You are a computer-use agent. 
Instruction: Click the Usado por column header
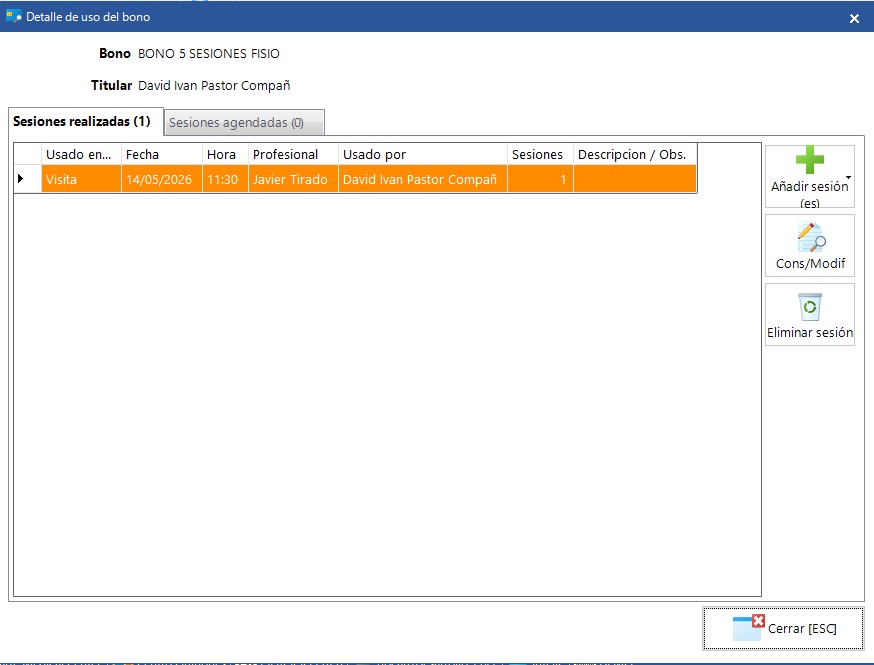(x=423, y=154)
